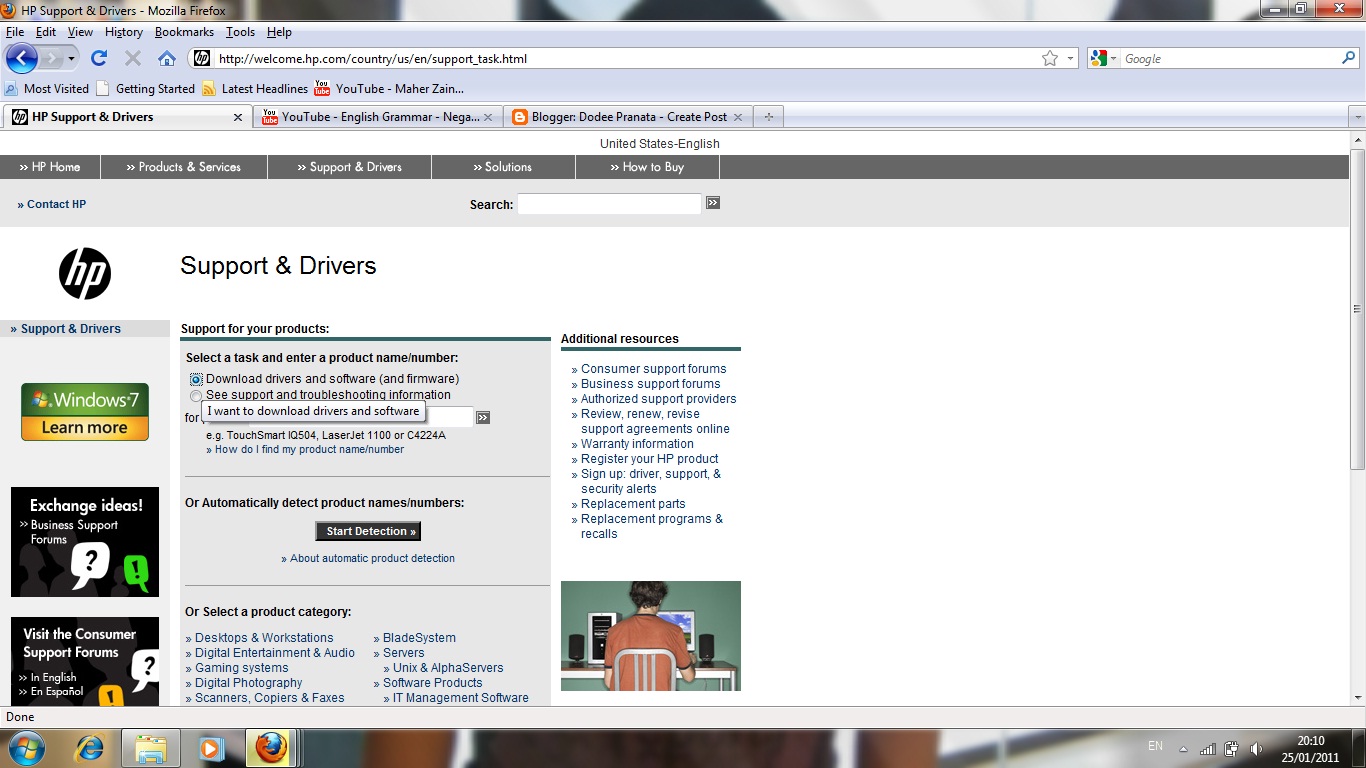Image resolution: width=1366 pixels, height=768 pixels.
Task: Click the Start Detection button
Action: [x=368, y=531]
